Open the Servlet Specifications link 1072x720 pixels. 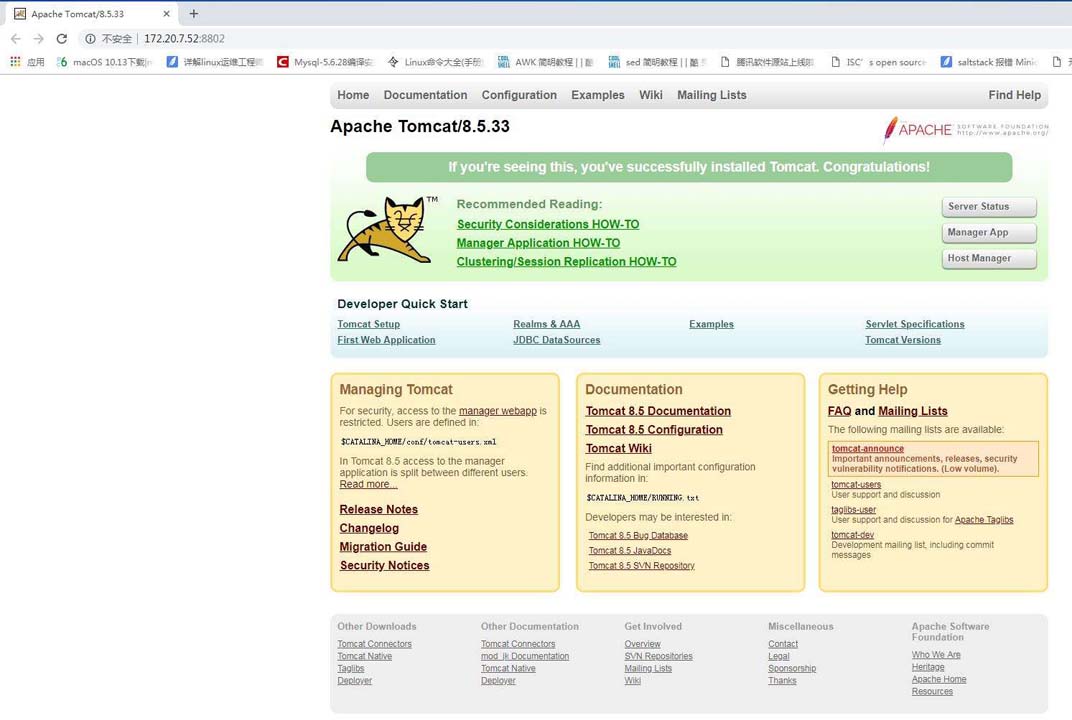click(x=915, y=324)
